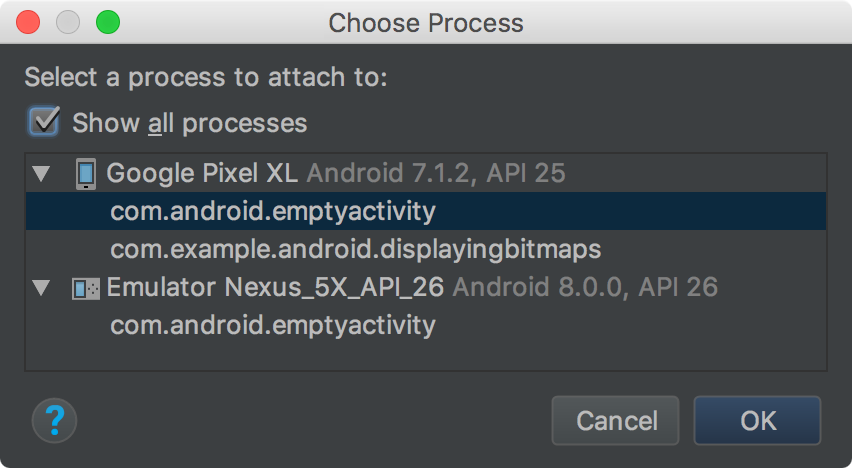Viewport: 852px width, 468px height.
Task: Close the Choose Process dialog with the red button
Action: (28, 22)
